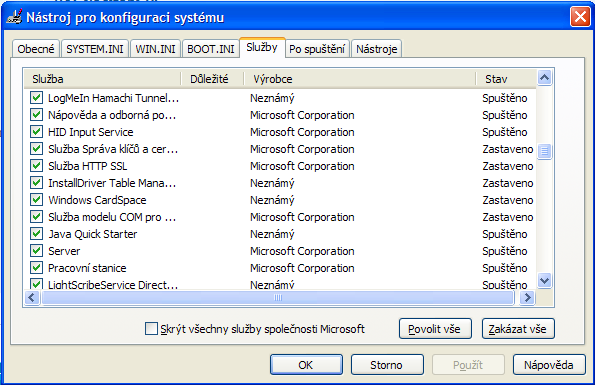The image size is (595, 385).
Task: Sort by Výrobce column header
Action: click(359, 79)
